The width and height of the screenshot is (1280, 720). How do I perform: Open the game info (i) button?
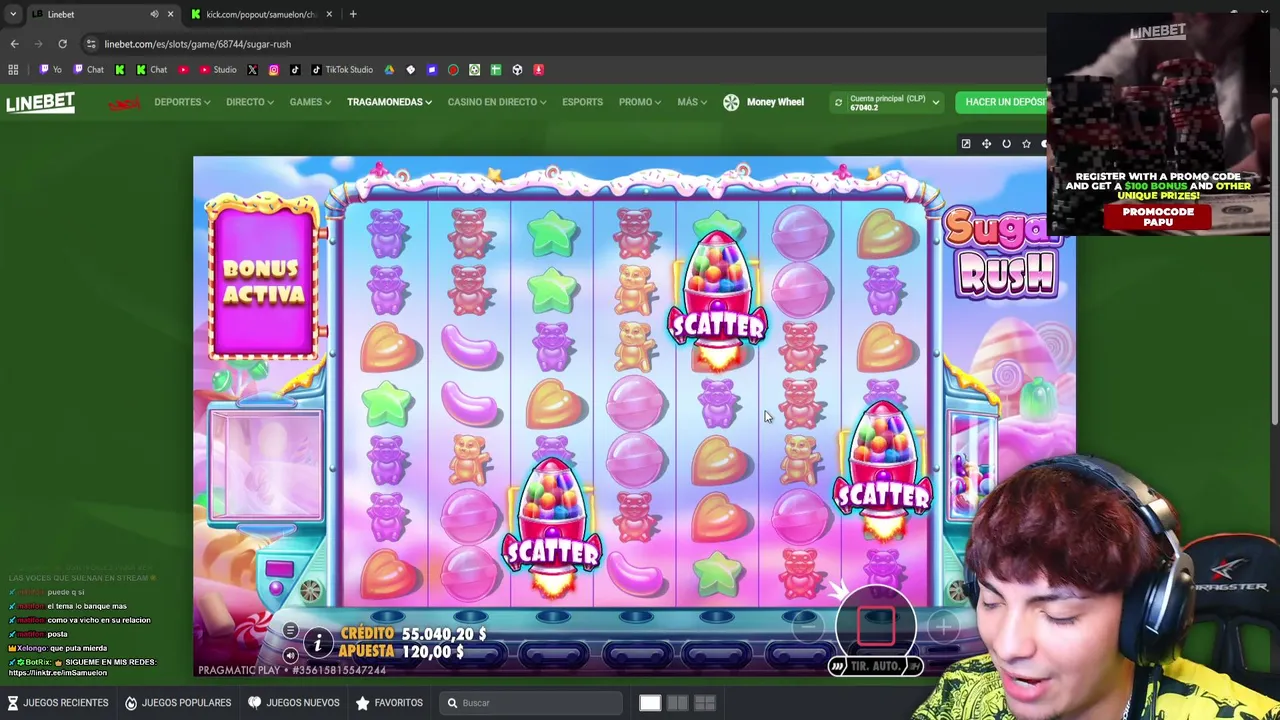(x=318, y=643)
